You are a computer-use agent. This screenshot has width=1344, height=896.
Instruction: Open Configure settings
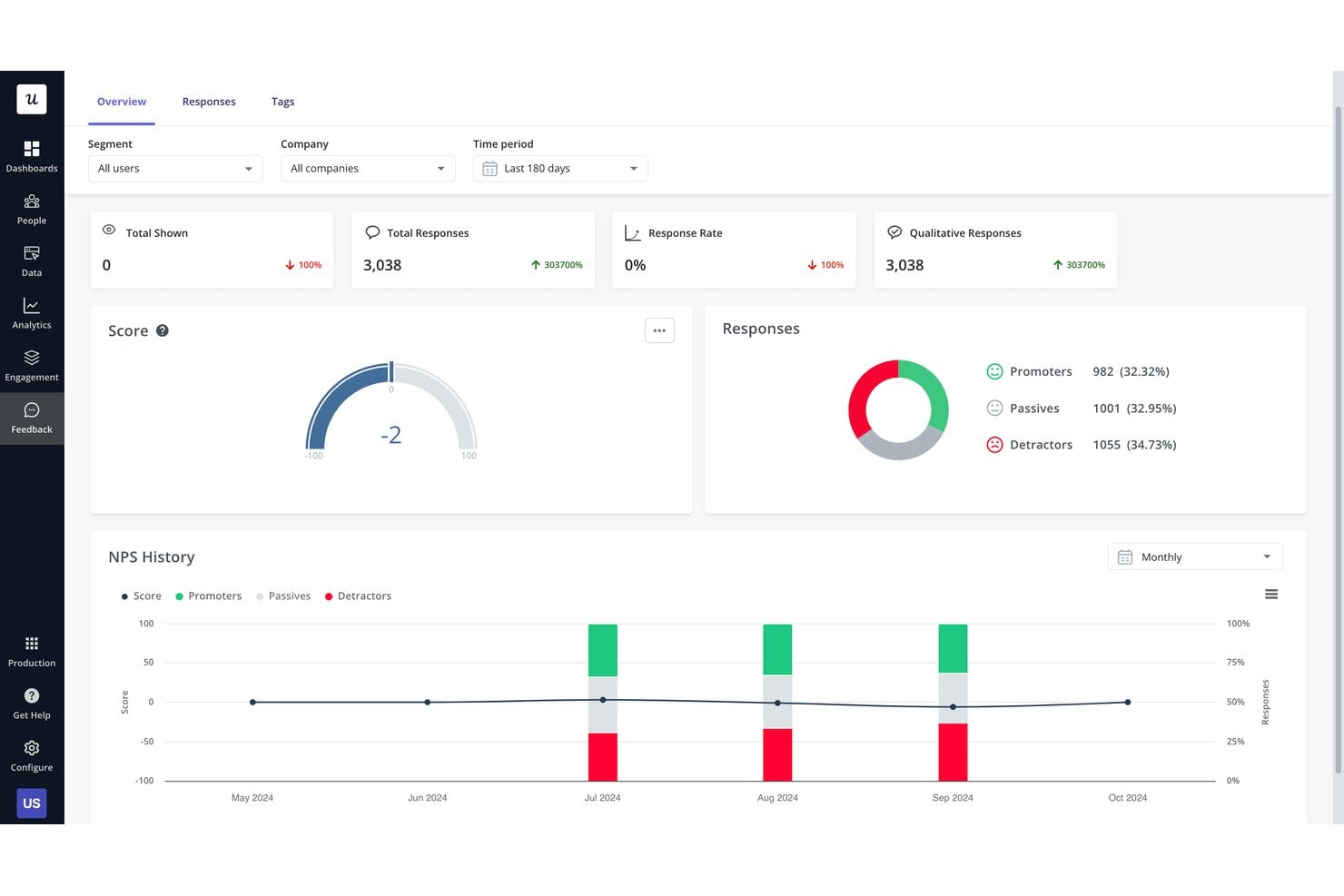click(32, 755)
